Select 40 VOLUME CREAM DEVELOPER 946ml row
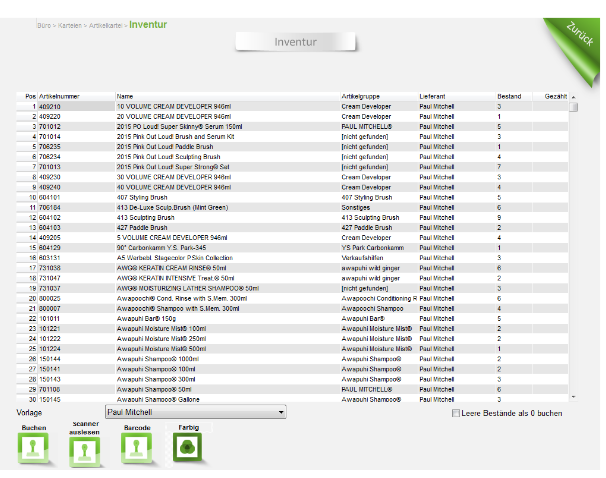This screenshot has width=606, height=478. click(x=292, y=187)
